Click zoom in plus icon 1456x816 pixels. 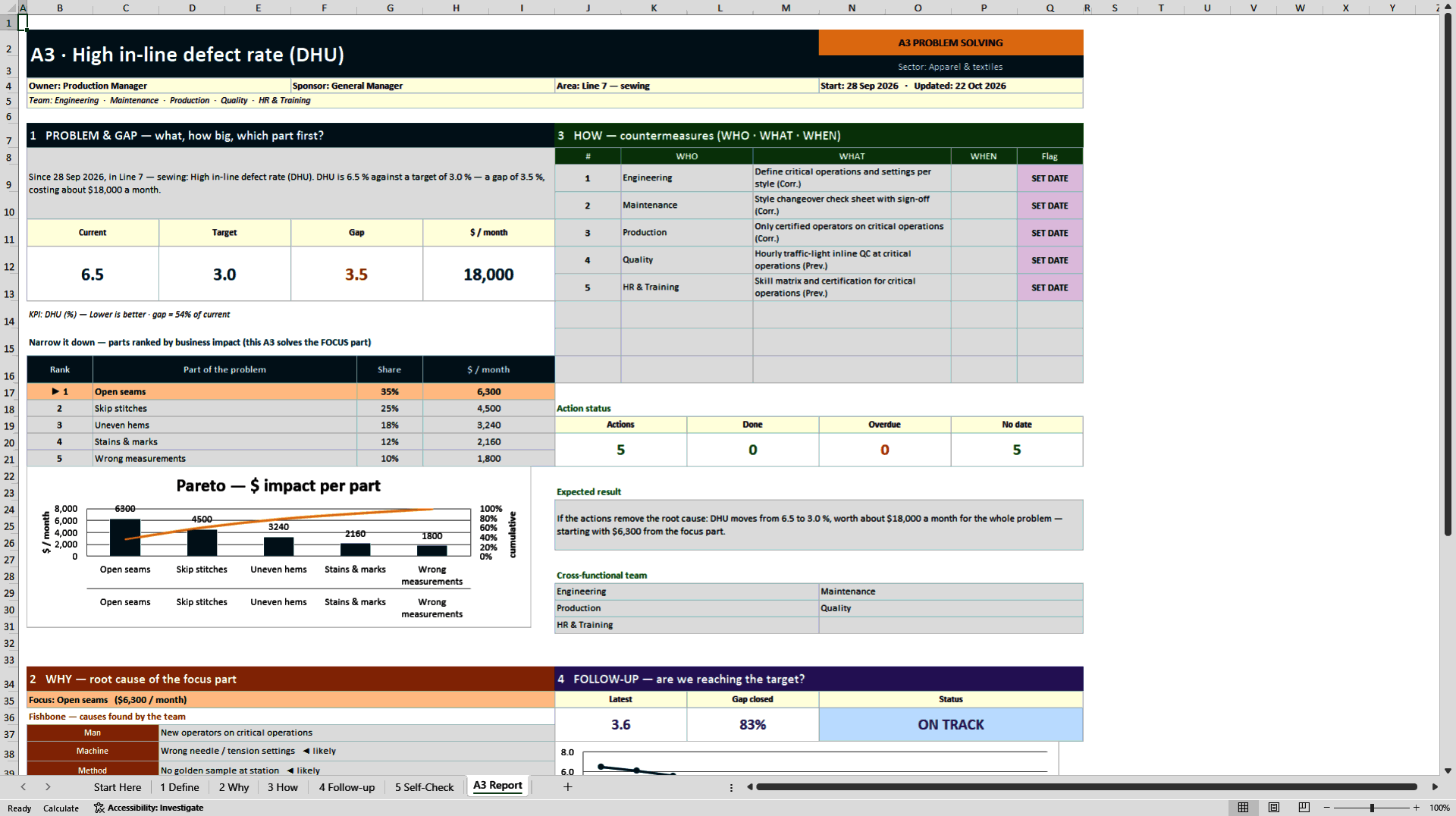(1416, 808)
